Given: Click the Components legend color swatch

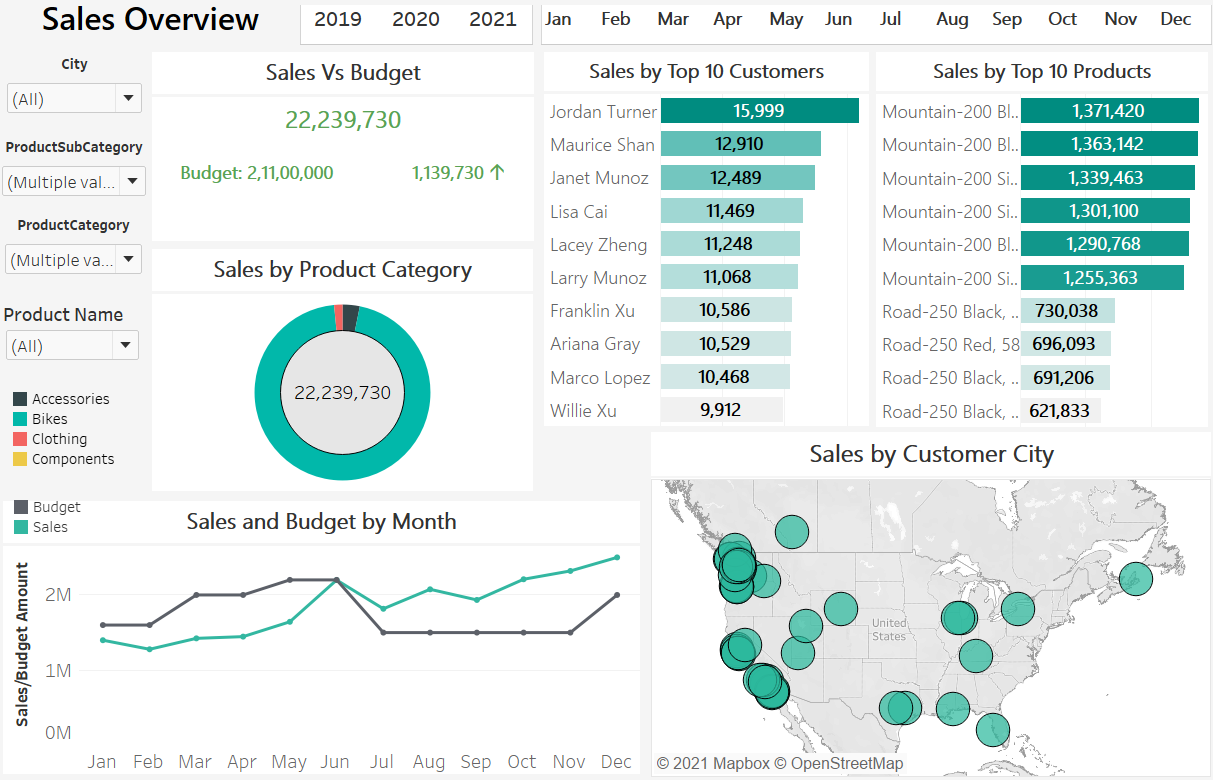Looking at the screenshot, I should click(20, 459).
